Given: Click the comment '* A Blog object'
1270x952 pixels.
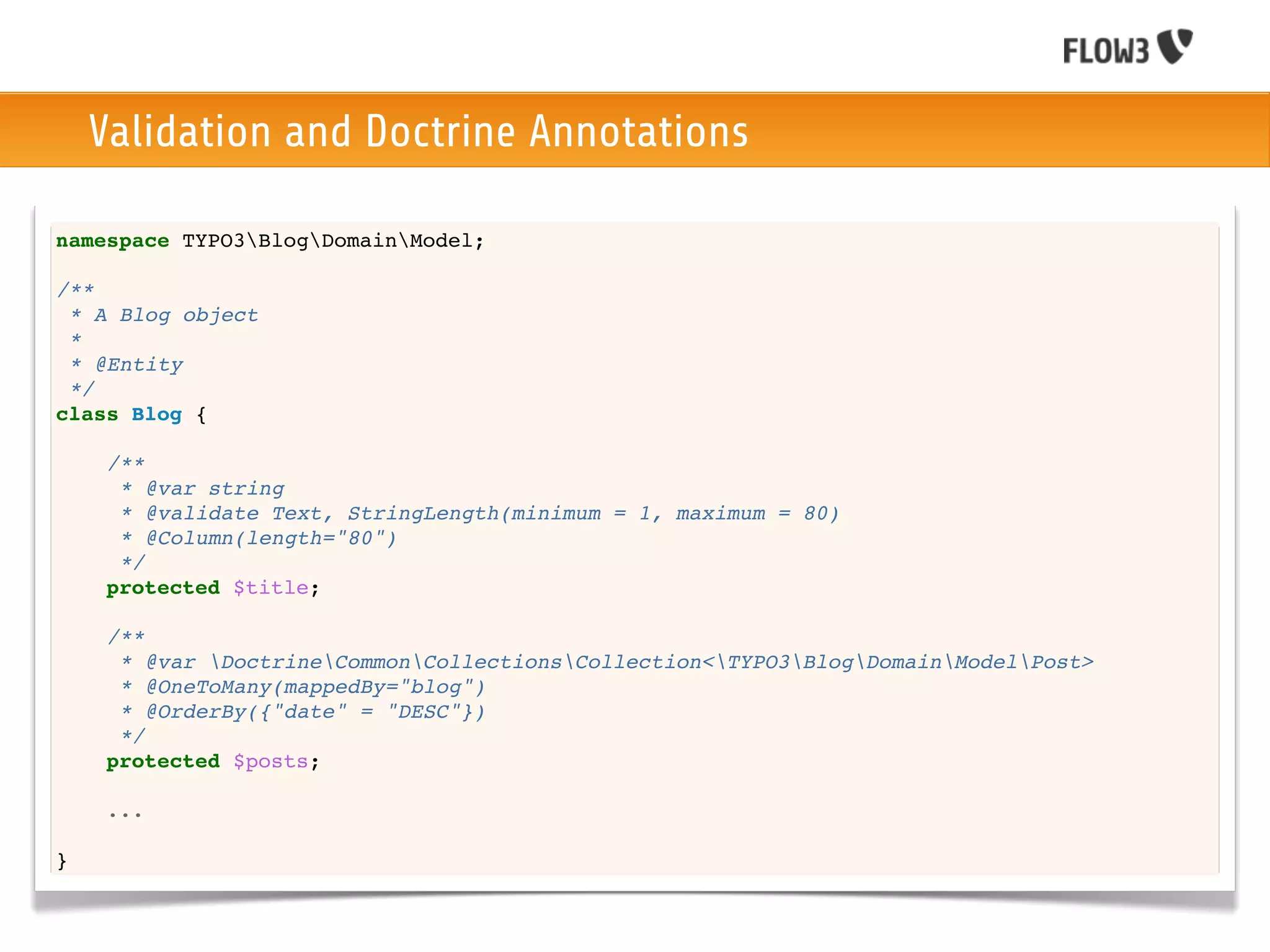Looking at the screenshot, I should click(164, 315).
